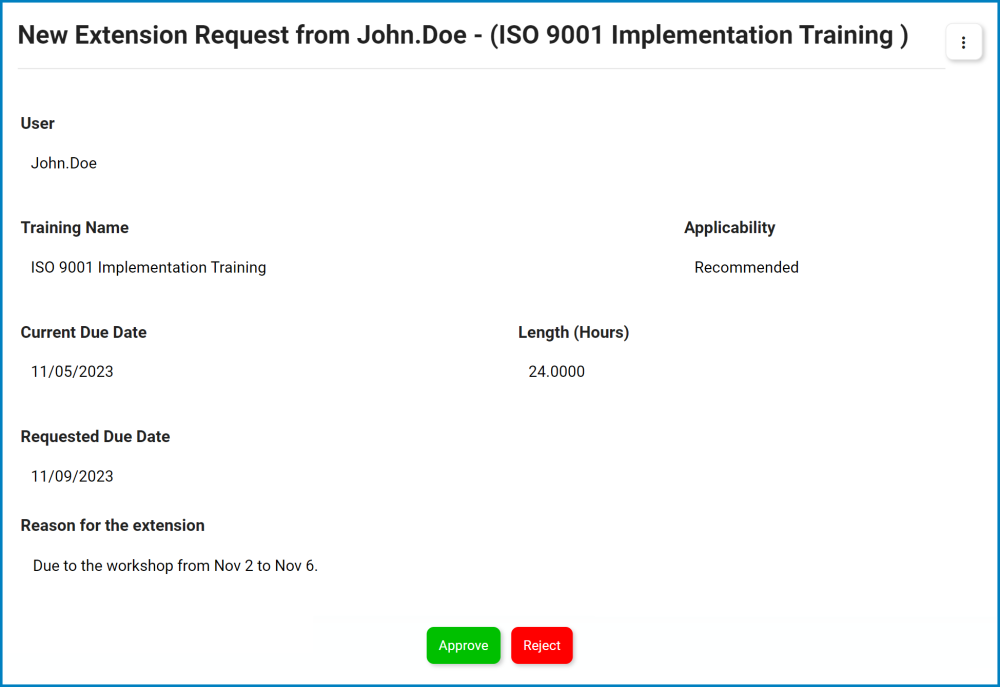Viewport: 1000px width, 687px height.
Task: Click the Length value 24.0000
Action: click(554, 371)
